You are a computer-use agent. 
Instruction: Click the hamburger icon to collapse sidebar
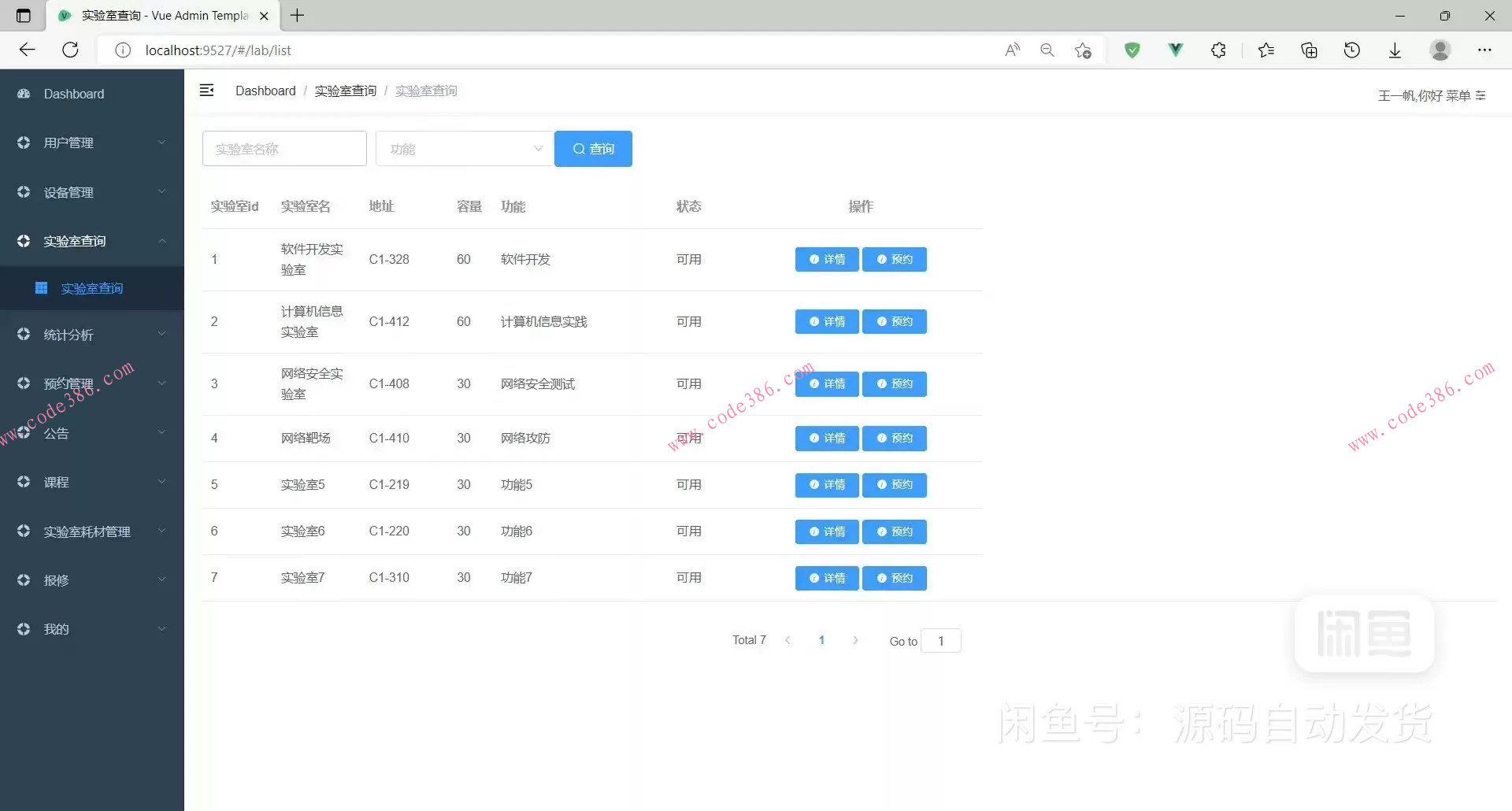(x=206, y=90)
